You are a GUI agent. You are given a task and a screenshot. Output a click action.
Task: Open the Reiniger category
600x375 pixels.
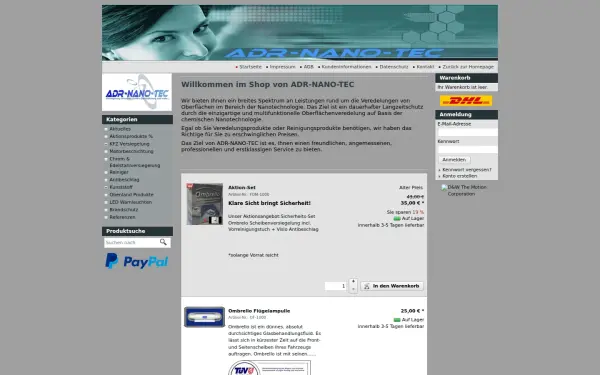[x=119, y=172]
